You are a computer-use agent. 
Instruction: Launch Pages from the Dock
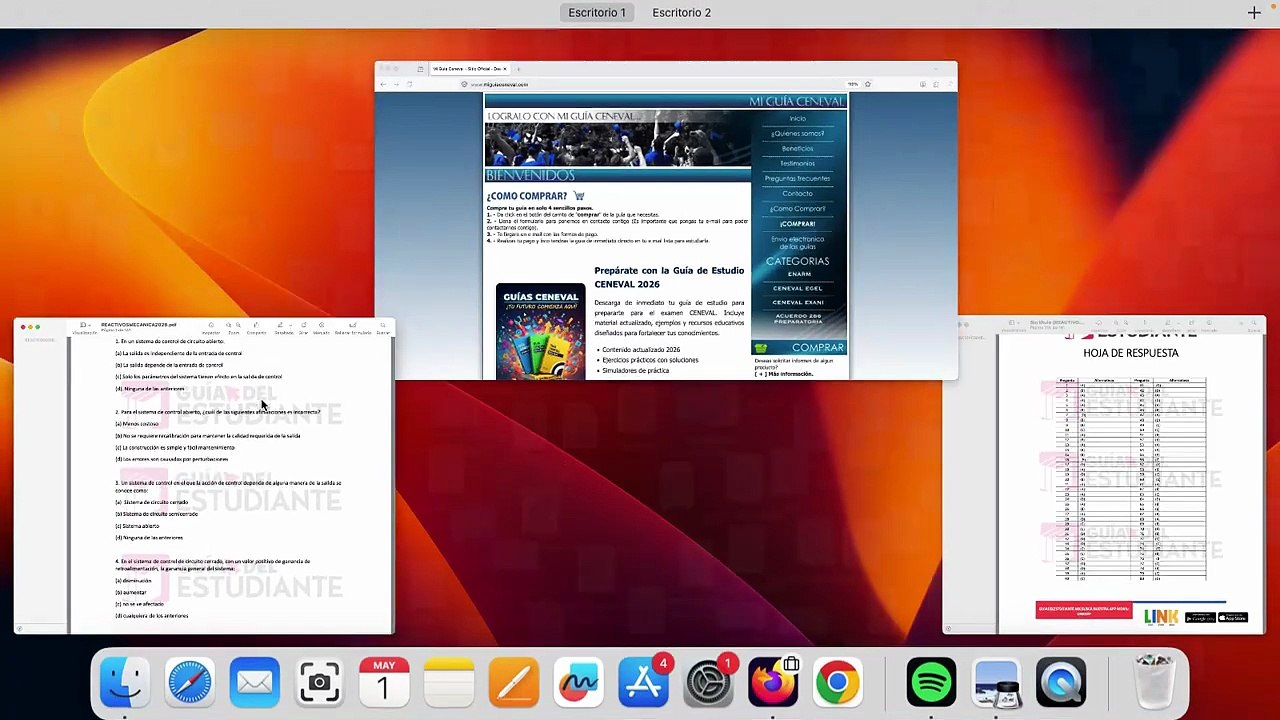tap(514, 683)
